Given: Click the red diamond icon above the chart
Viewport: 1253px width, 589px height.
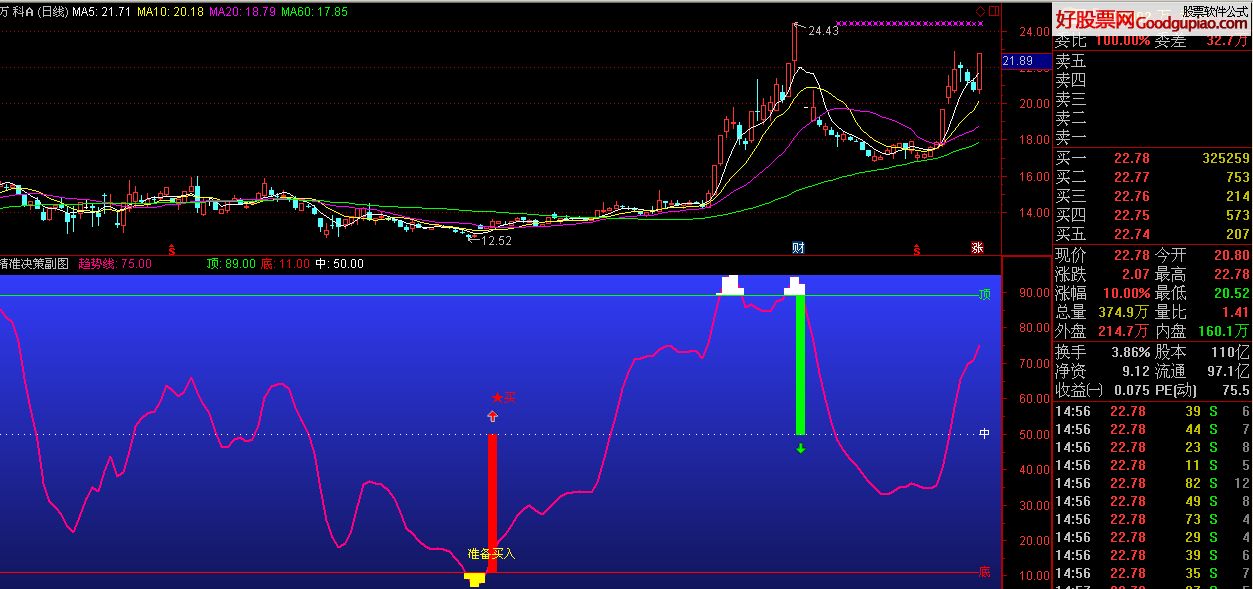Looking at the screenshot, I should pyautogui.click(x=979, y=11).
